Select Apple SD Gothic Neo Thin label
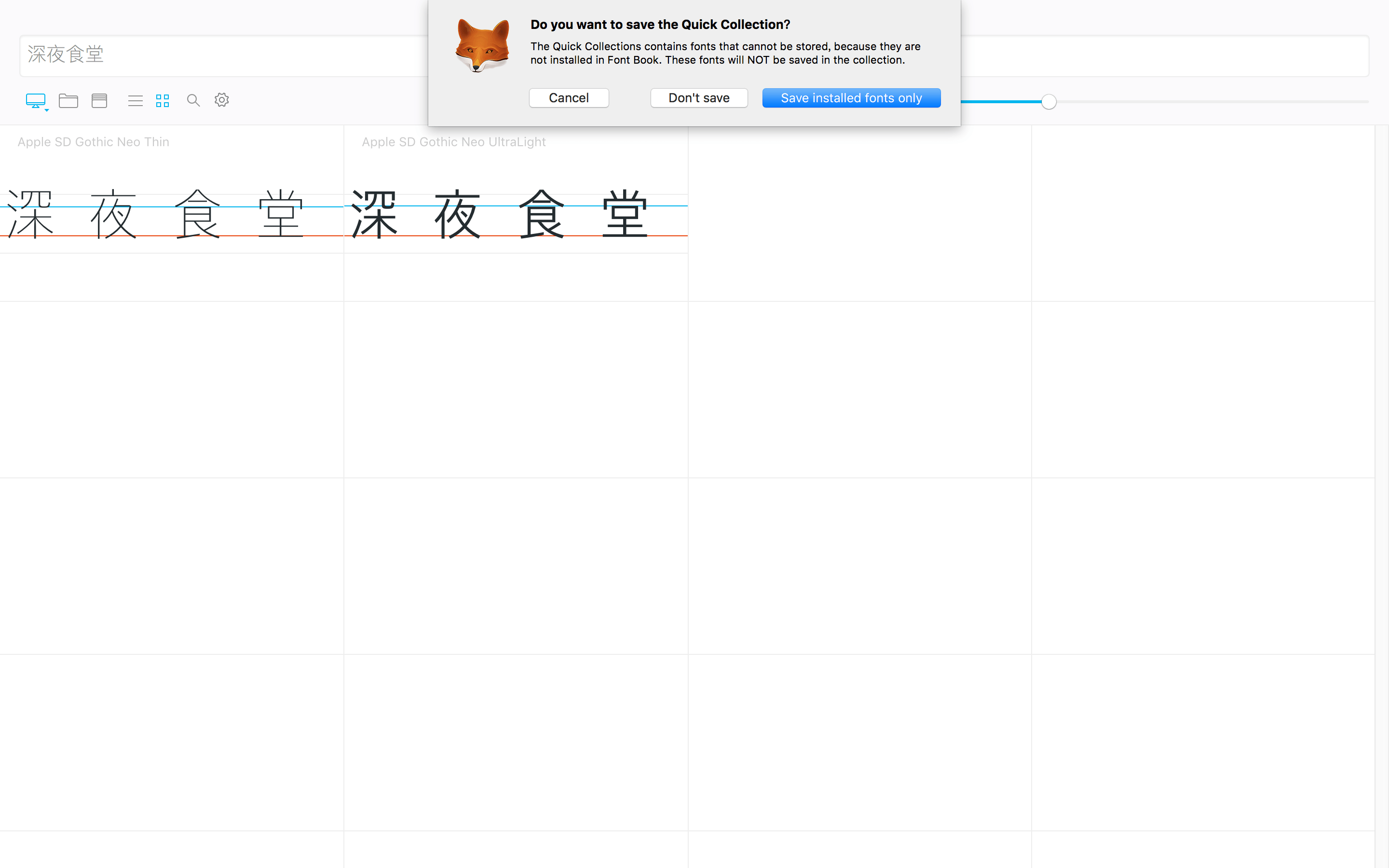 (93, 142)
